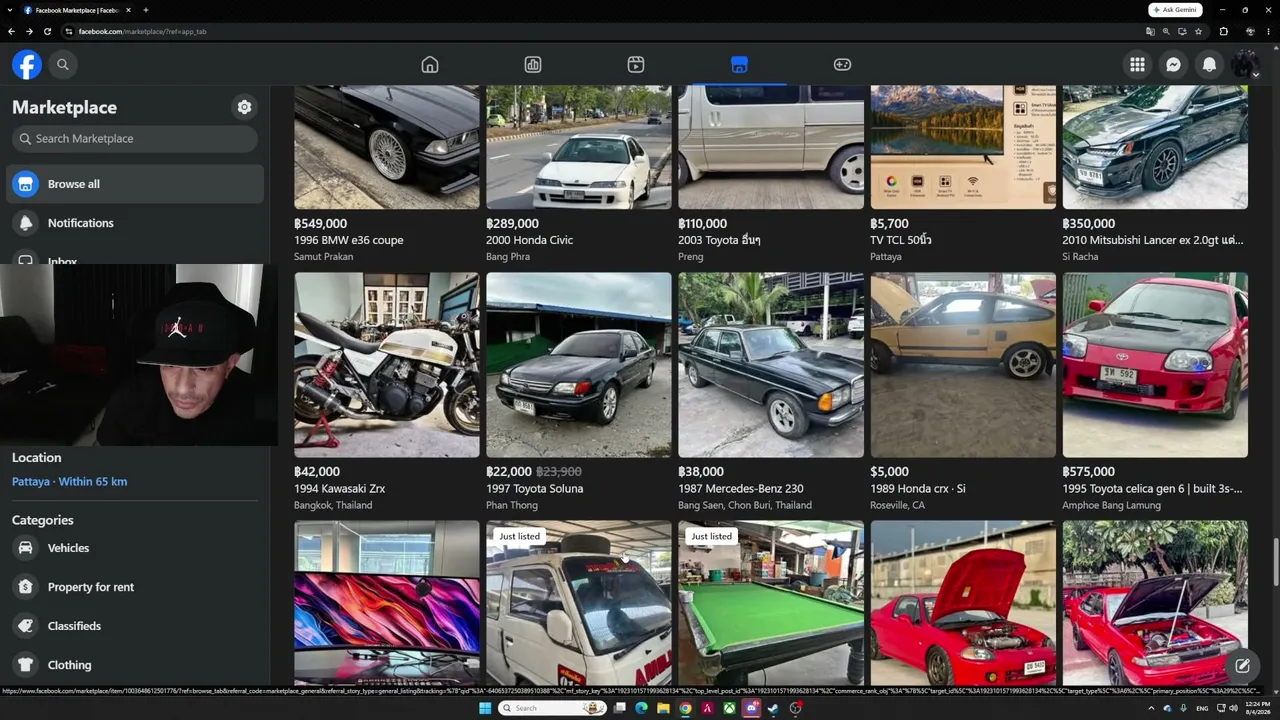Expand the account profile menu
Viewport: 1280px width, 720px height.
coord(1245,65)
